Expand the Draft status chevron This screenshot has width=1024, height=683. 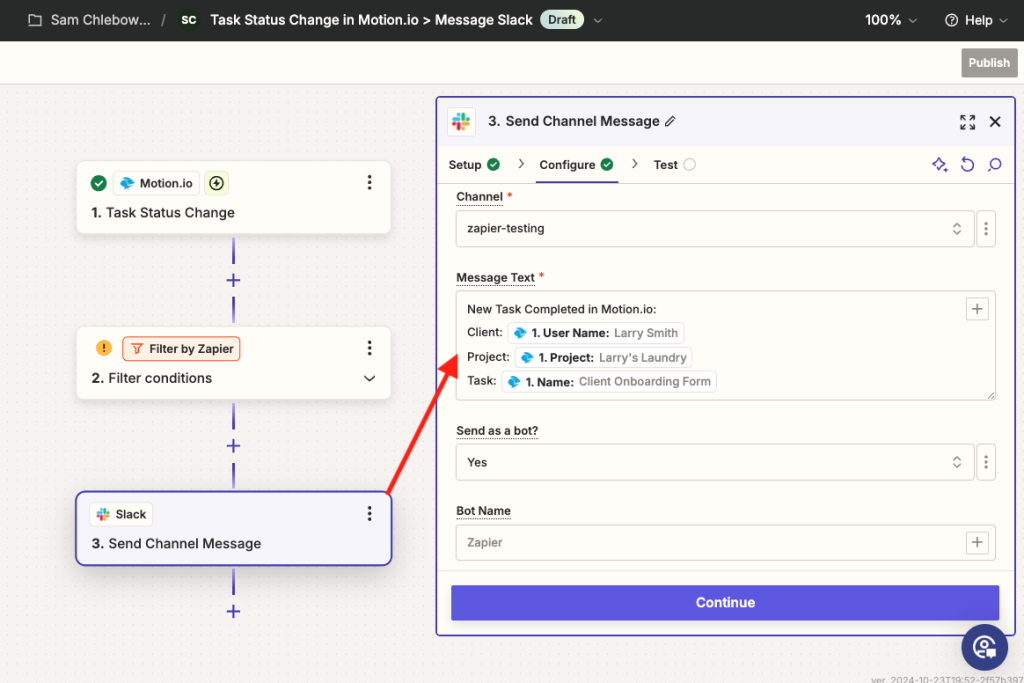[x=598, y=20]
